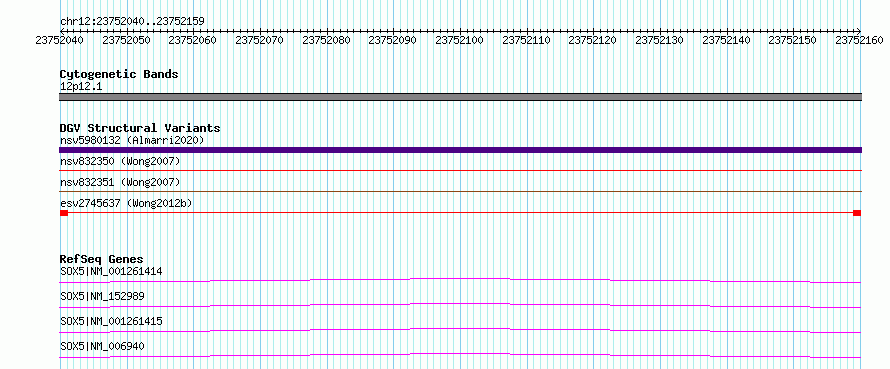Click the esv2745637 (Wong2012b) label
The height and width of the screenshot is (369, 890).
tap(126, 203)
